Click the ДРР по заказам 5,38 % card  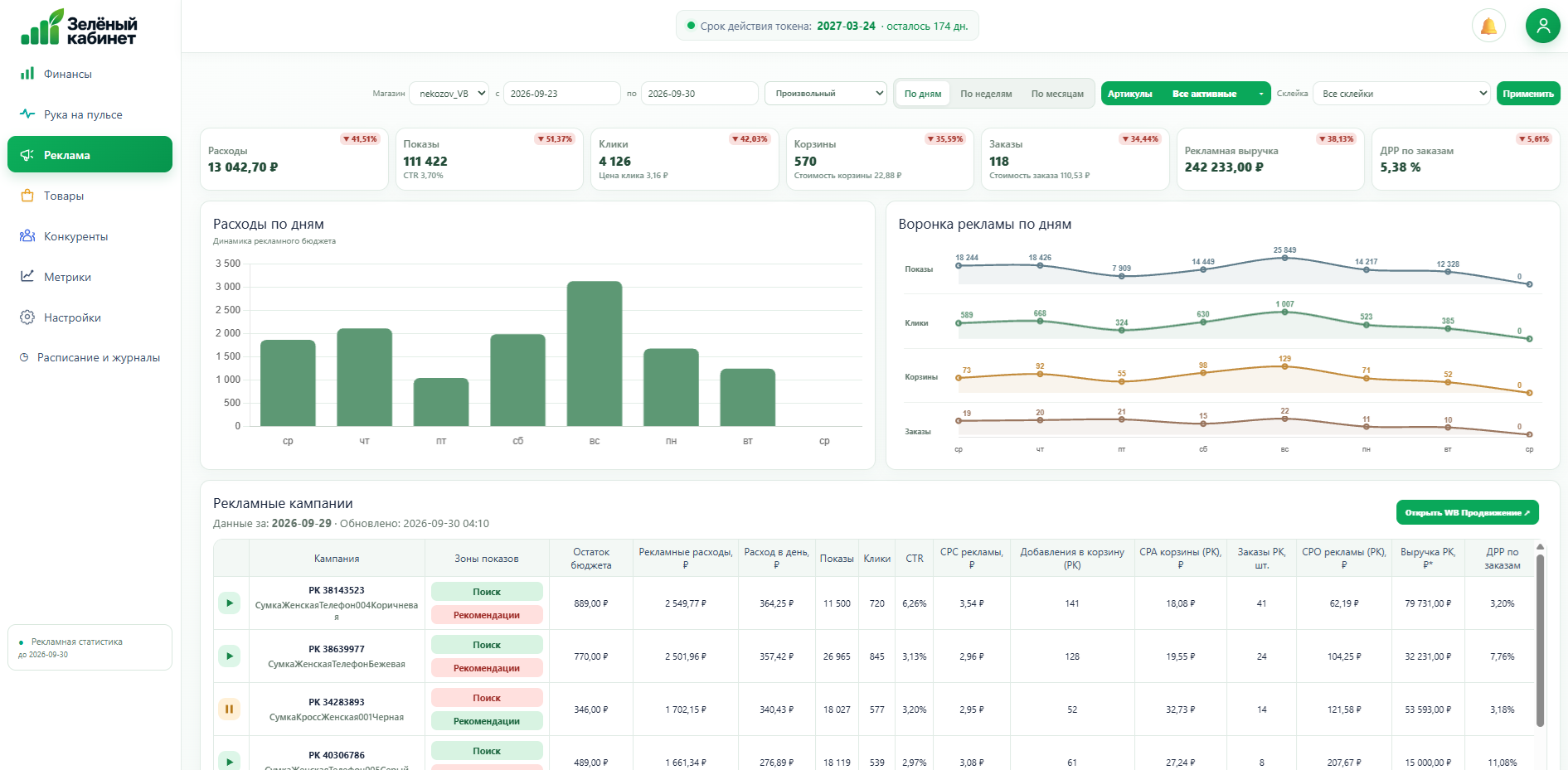(1465, 159)
